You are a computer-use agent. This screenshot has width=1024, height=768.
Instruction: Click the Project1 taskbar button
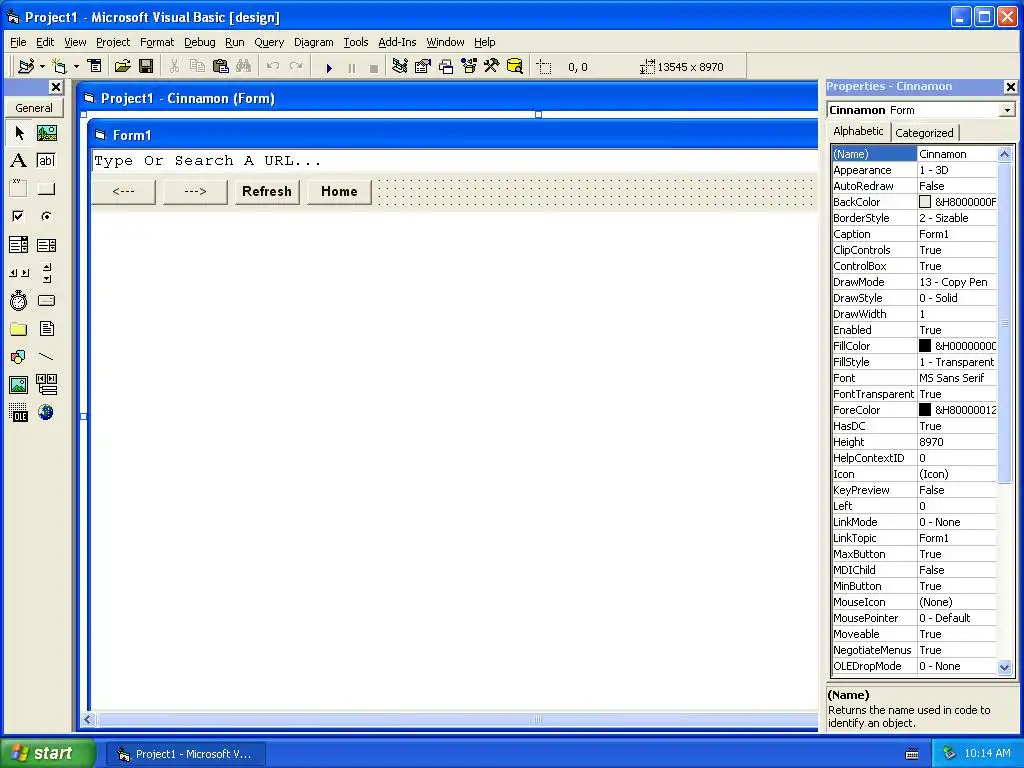pyautogui.click(x=185, y=754)
